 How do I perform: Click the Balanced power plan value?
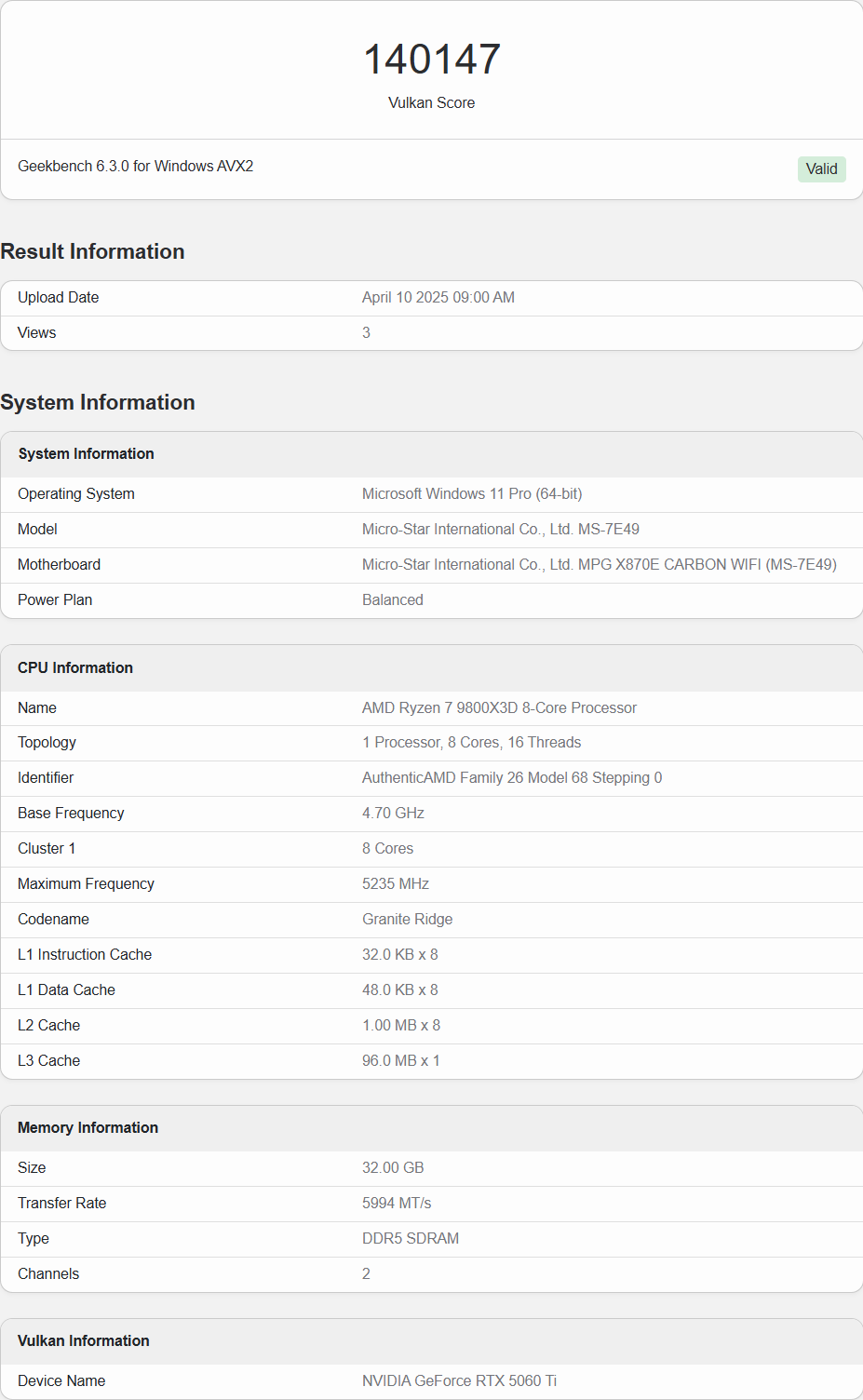tap(392, 599)
